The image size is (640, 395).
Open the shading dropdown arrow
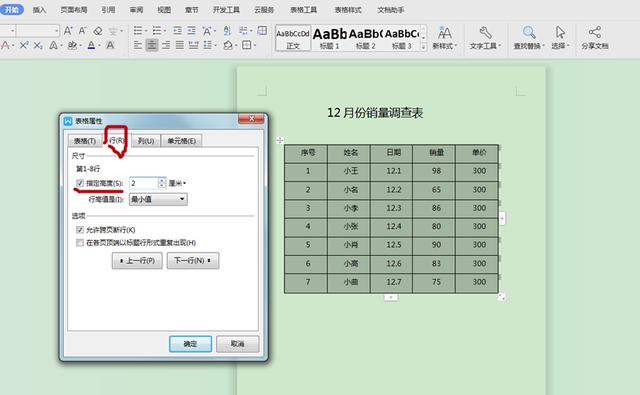click(x=236, y=45)
